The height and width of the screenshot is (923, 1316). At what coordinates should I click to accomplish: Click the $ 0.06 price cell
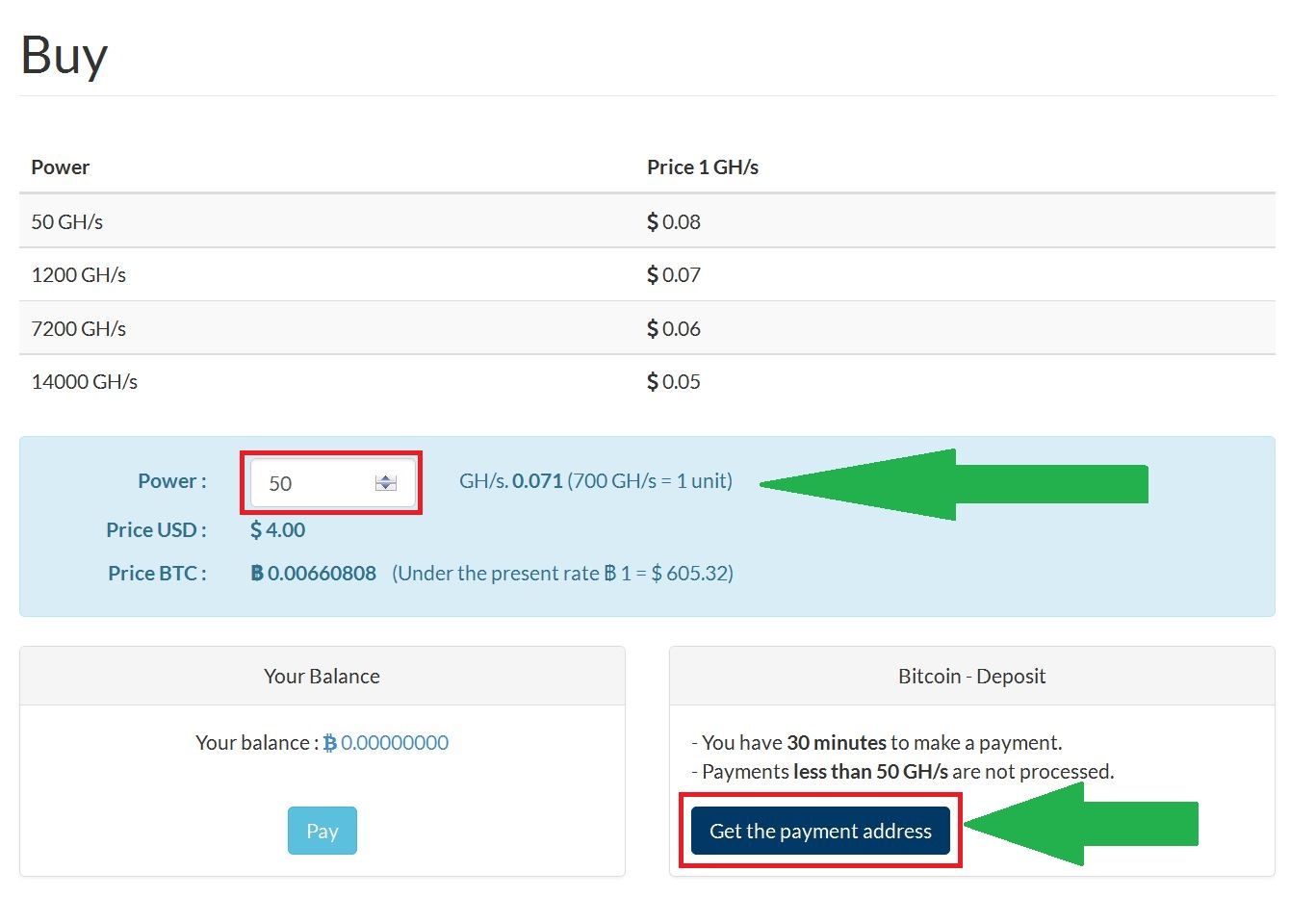click(674, 328)
